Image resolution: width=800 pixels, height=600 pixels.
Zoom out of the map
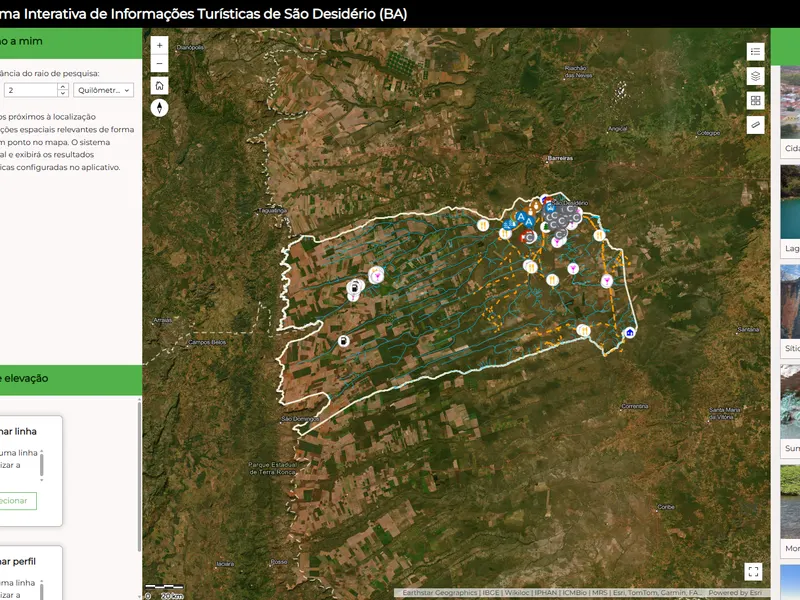click(x=159, y=64)
